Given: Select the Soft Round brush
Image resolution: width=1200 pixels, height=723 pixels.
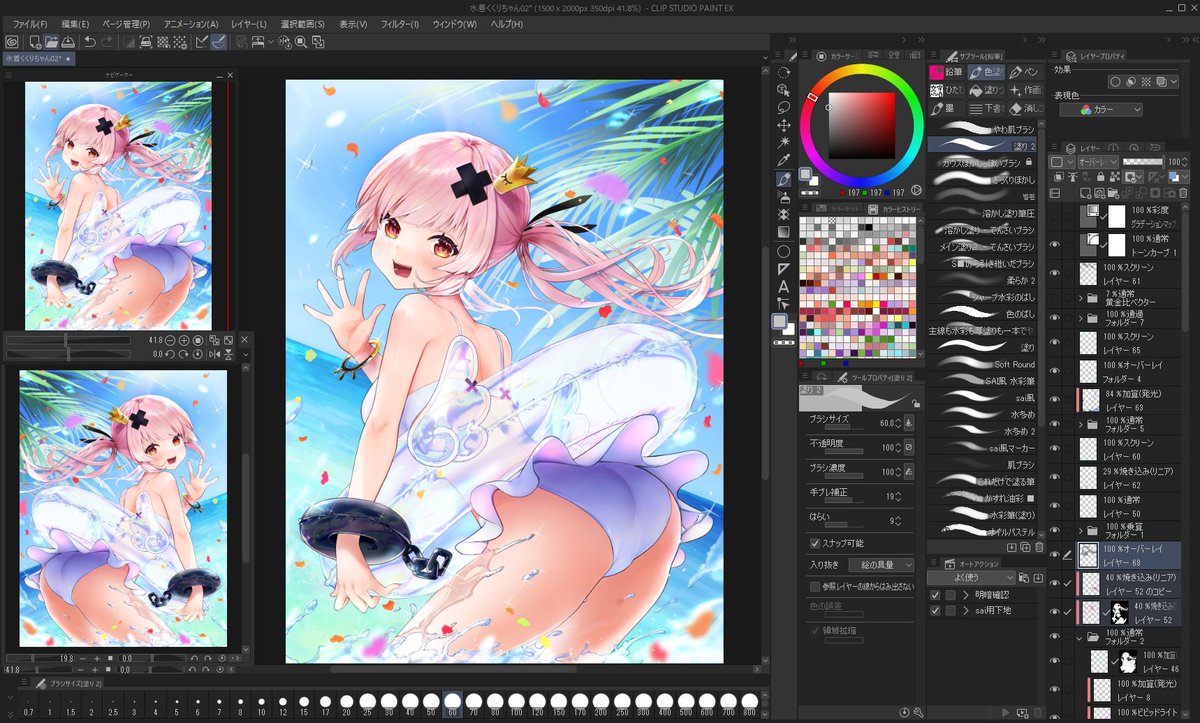Looking at the screenshot, I should 982,364.
